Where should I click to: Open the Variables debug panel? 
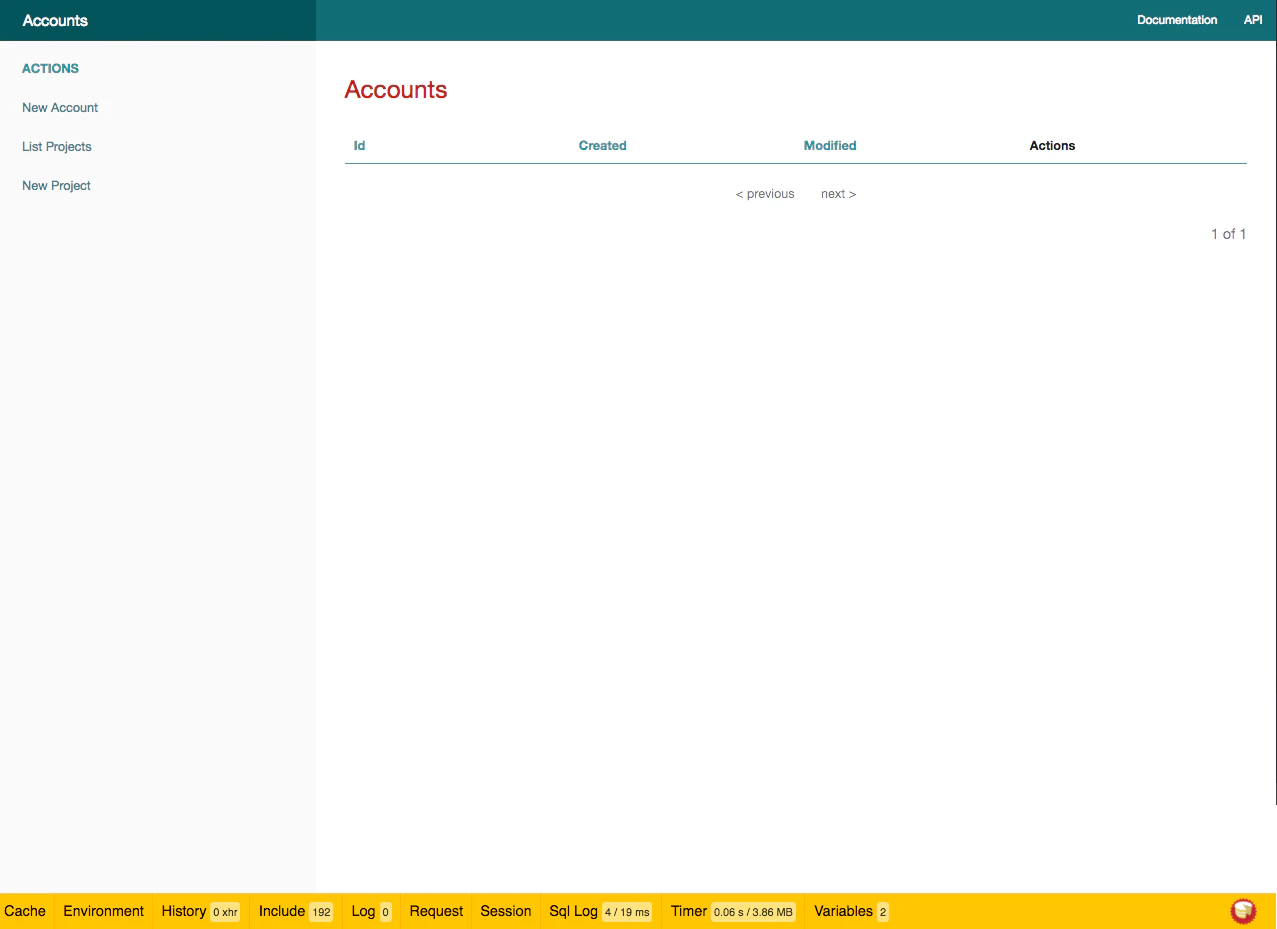(x=851, y=911)
